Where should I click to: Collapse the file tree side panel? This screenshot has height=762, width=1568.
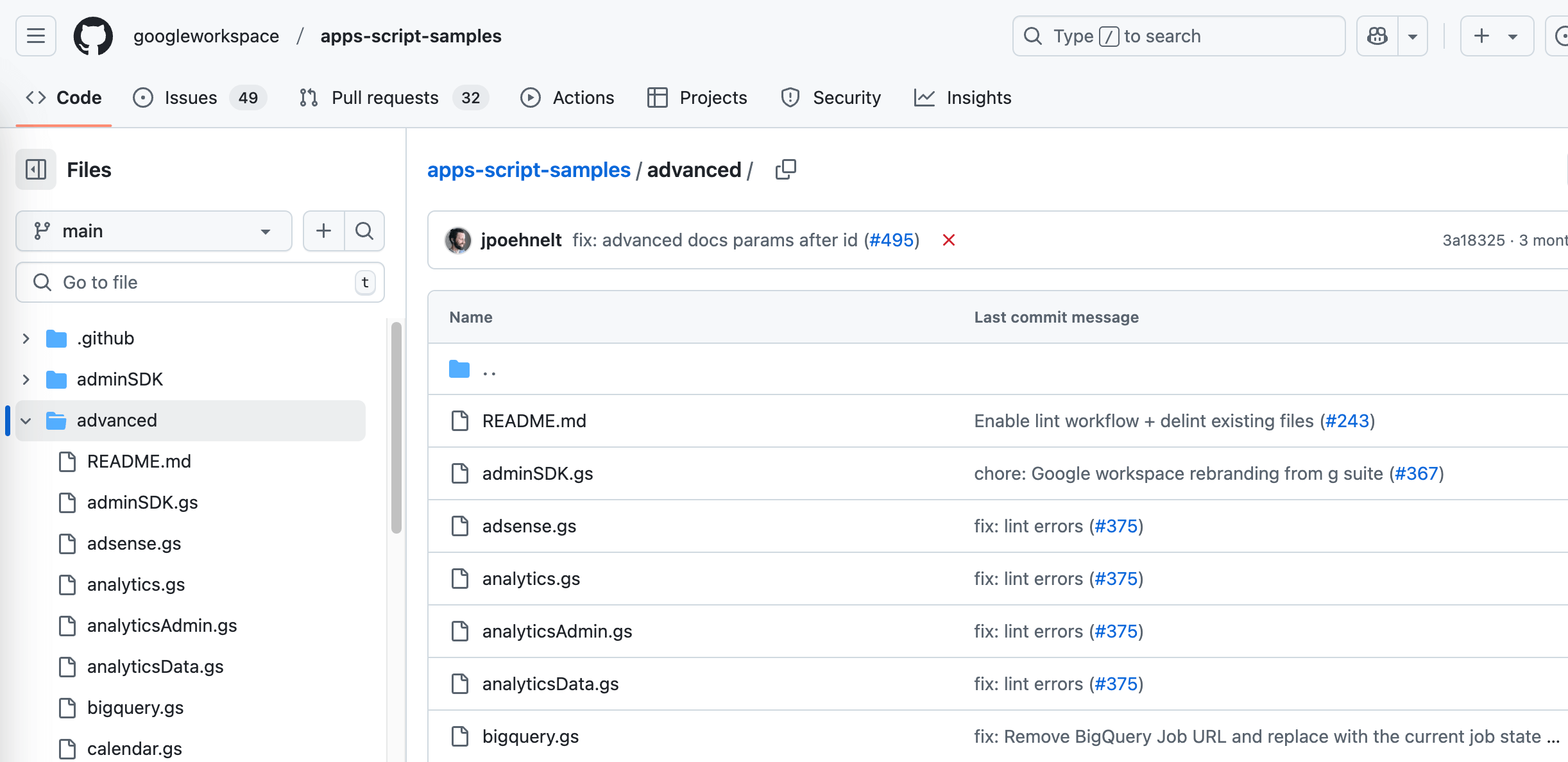coord(36,169)
